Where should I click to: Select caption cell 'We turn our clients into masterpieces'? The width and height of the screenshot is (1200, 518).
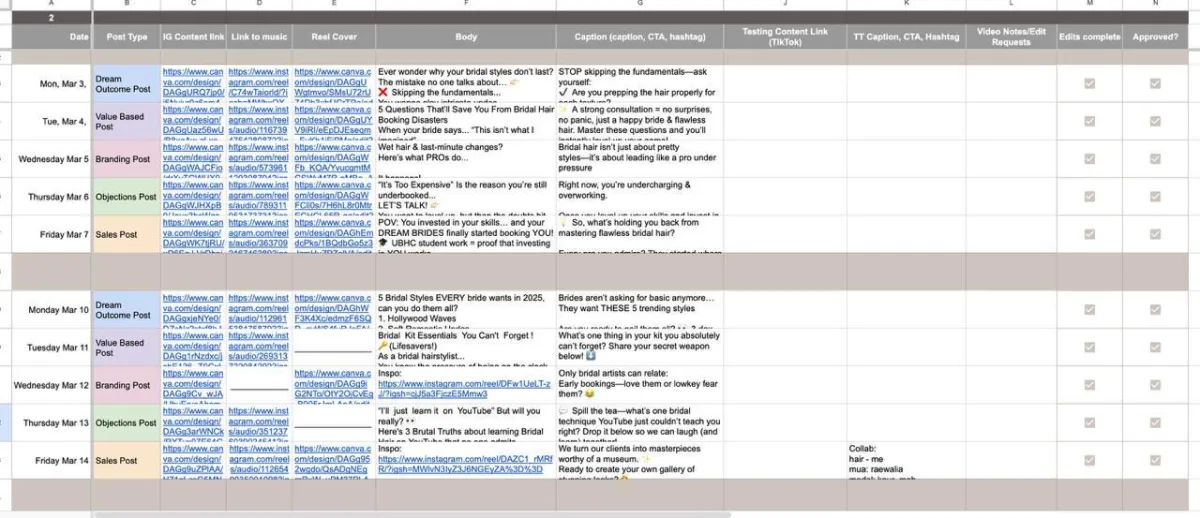638,461
